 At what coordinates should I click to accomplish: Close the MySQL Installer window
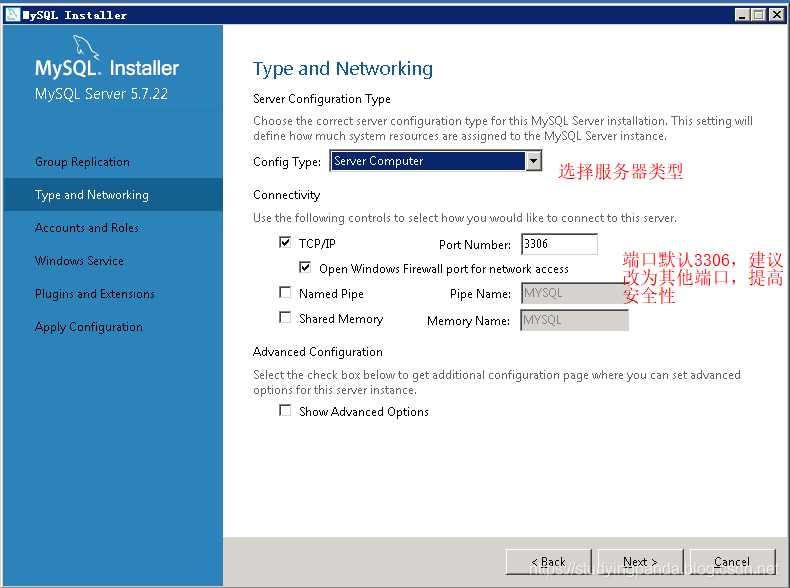[x=775, y=14]
